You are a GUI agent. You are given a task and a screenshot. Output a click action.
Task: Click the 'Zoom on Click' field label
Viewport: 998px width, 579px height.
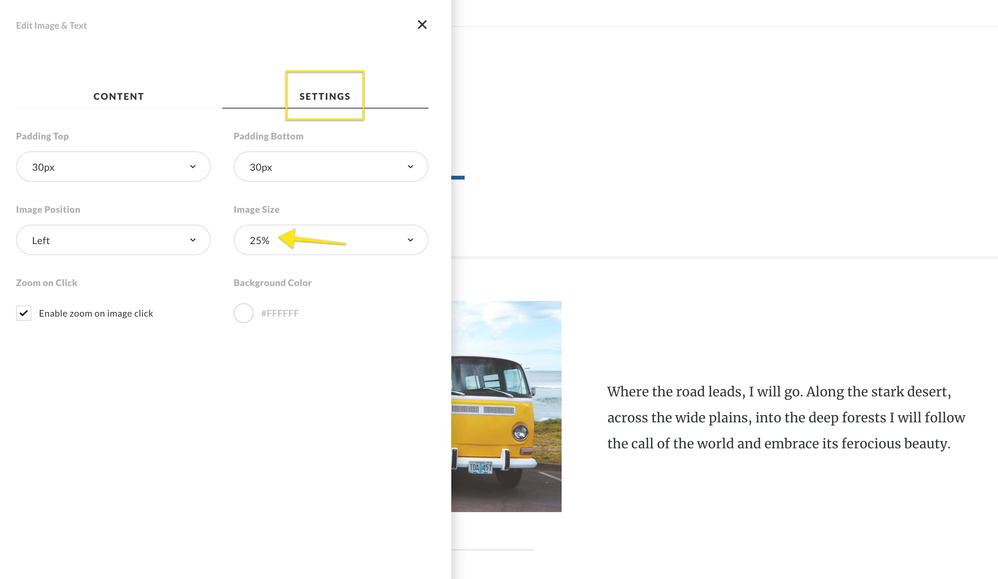point(47,283)
